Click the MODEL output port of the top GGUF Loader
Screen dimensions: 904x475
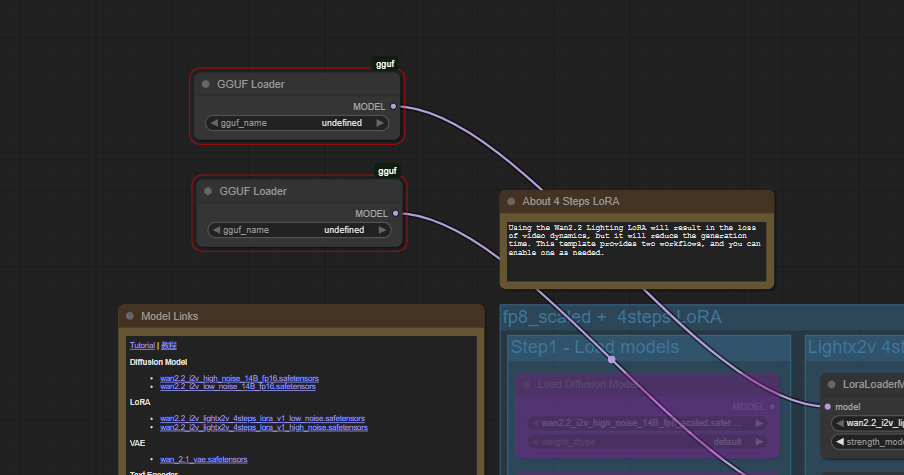[393, 106]
